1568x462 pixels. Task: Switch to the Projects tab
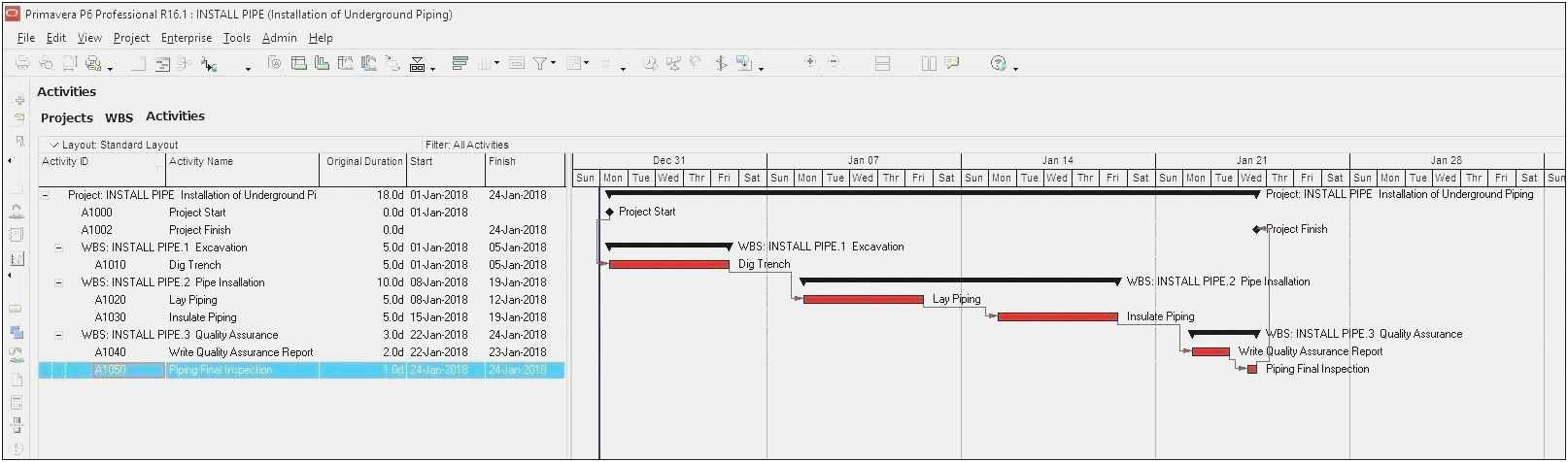pyautogui.click(x=67, y=117)
